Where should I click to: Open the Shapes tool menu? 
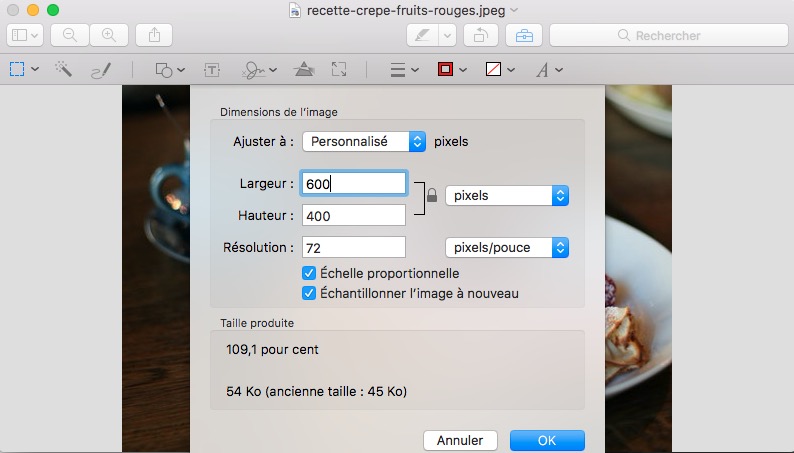tap(169, 69)
